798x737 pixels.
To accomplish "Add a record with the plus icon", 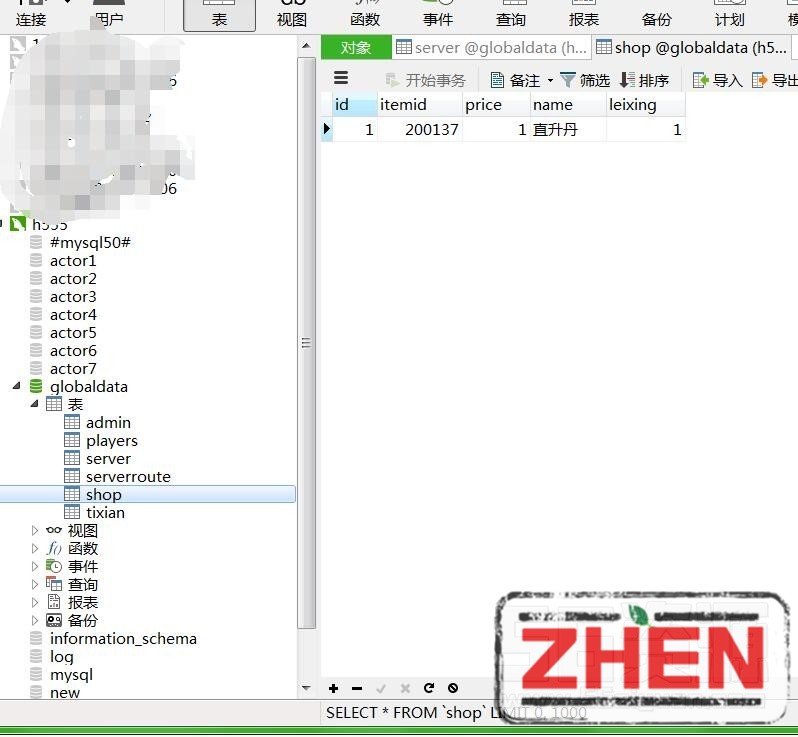I will click(x=333, y=688).
